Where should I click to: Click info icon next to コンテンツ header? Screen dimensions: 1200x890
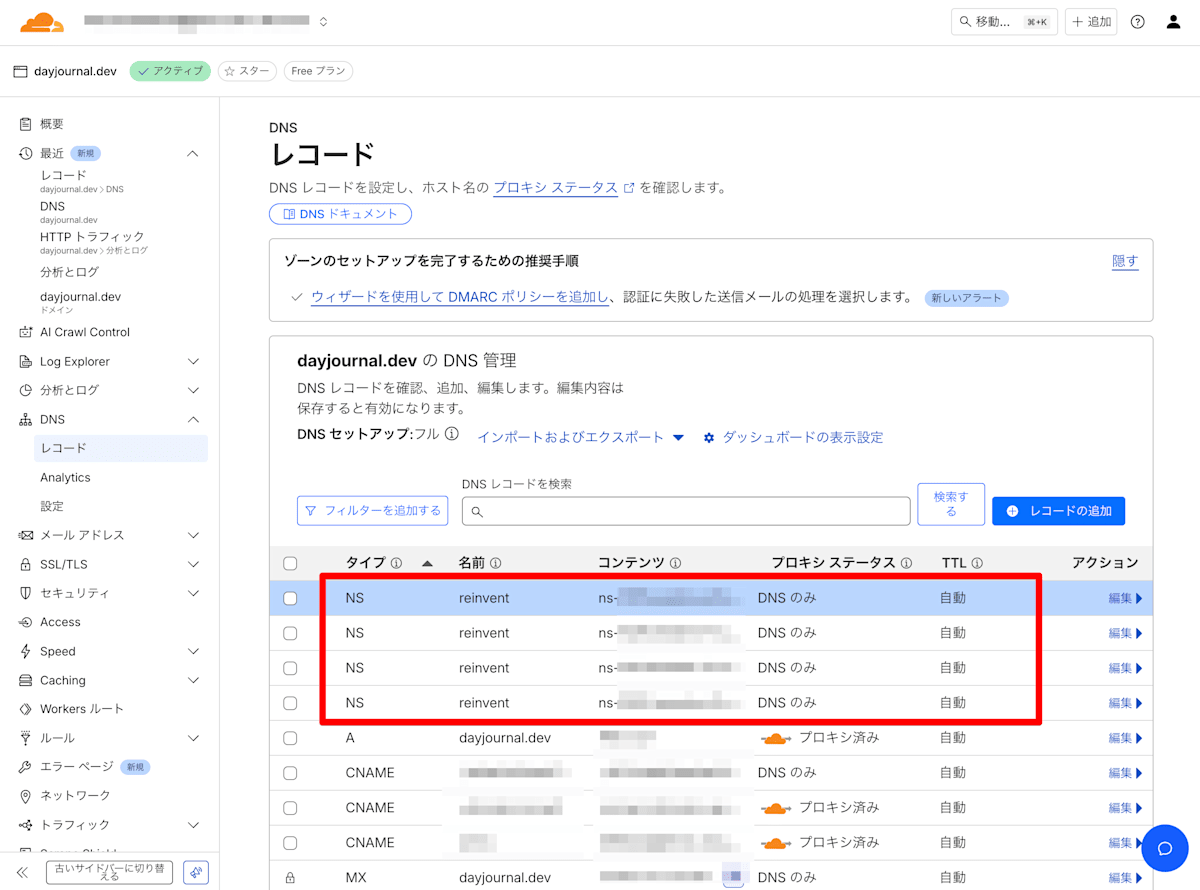coord(675,563)
